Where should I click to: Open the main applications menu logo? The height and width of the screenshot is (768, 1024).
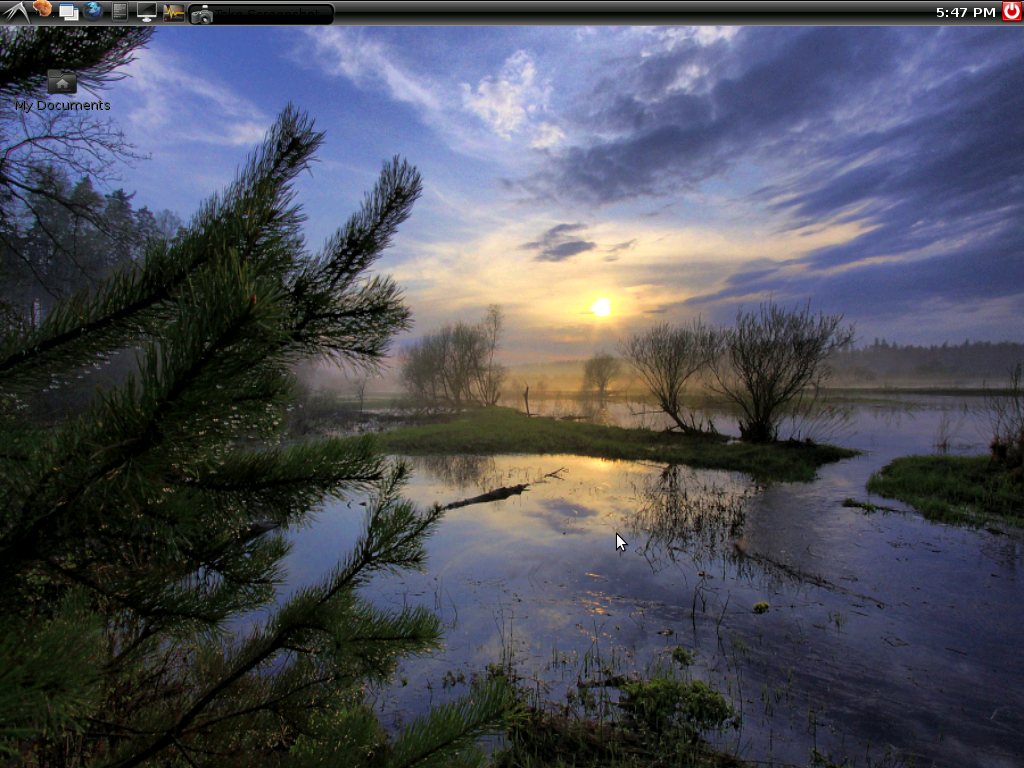(16, 12)
